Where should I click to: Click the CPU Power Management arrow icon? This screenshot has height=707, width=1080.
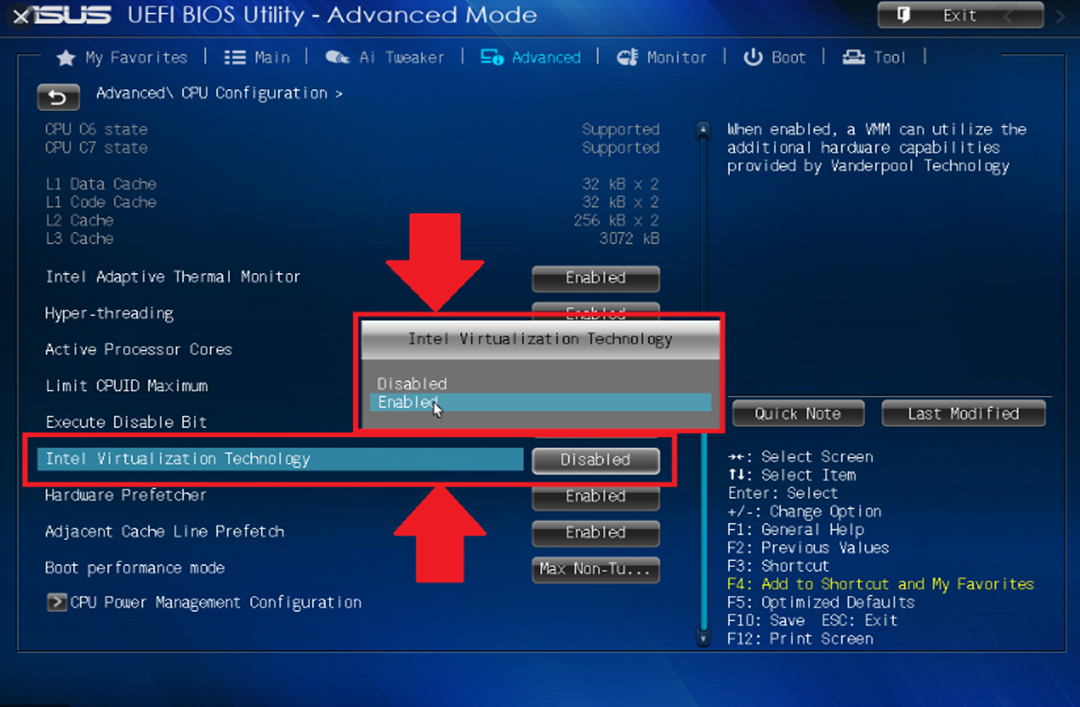tap(56, 602)
